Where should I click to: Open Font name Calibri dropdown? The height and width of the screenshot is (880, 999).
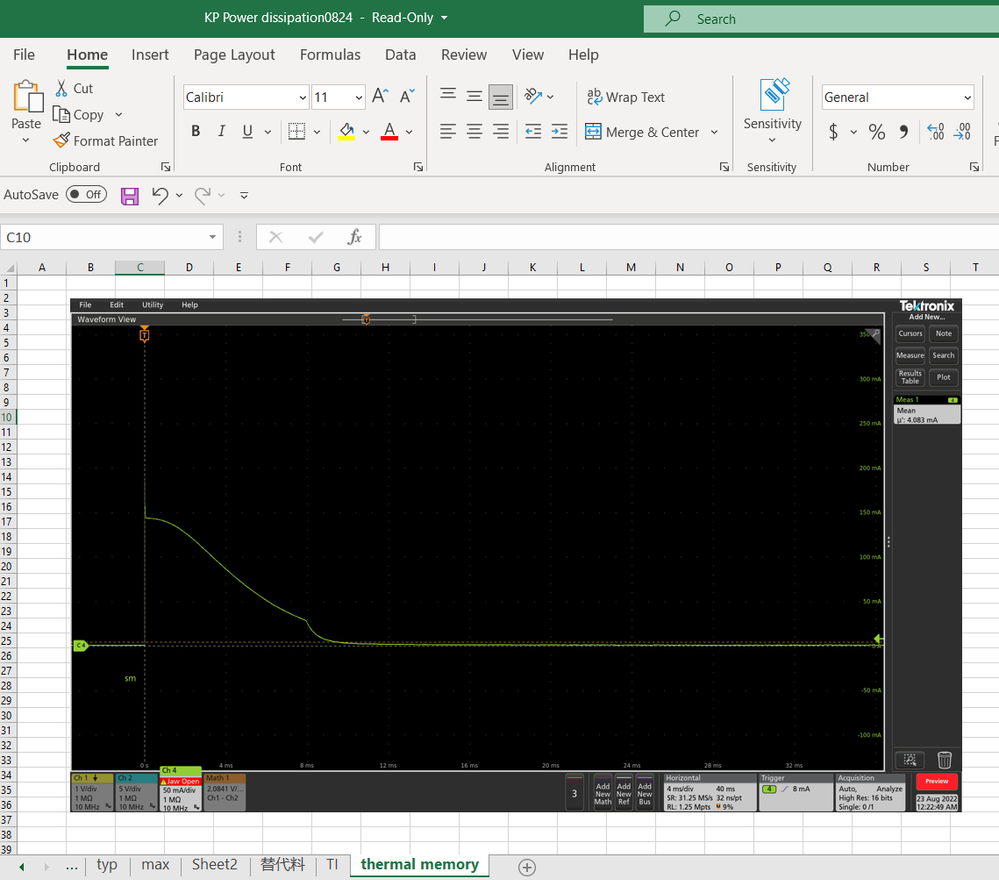[303, 97]
